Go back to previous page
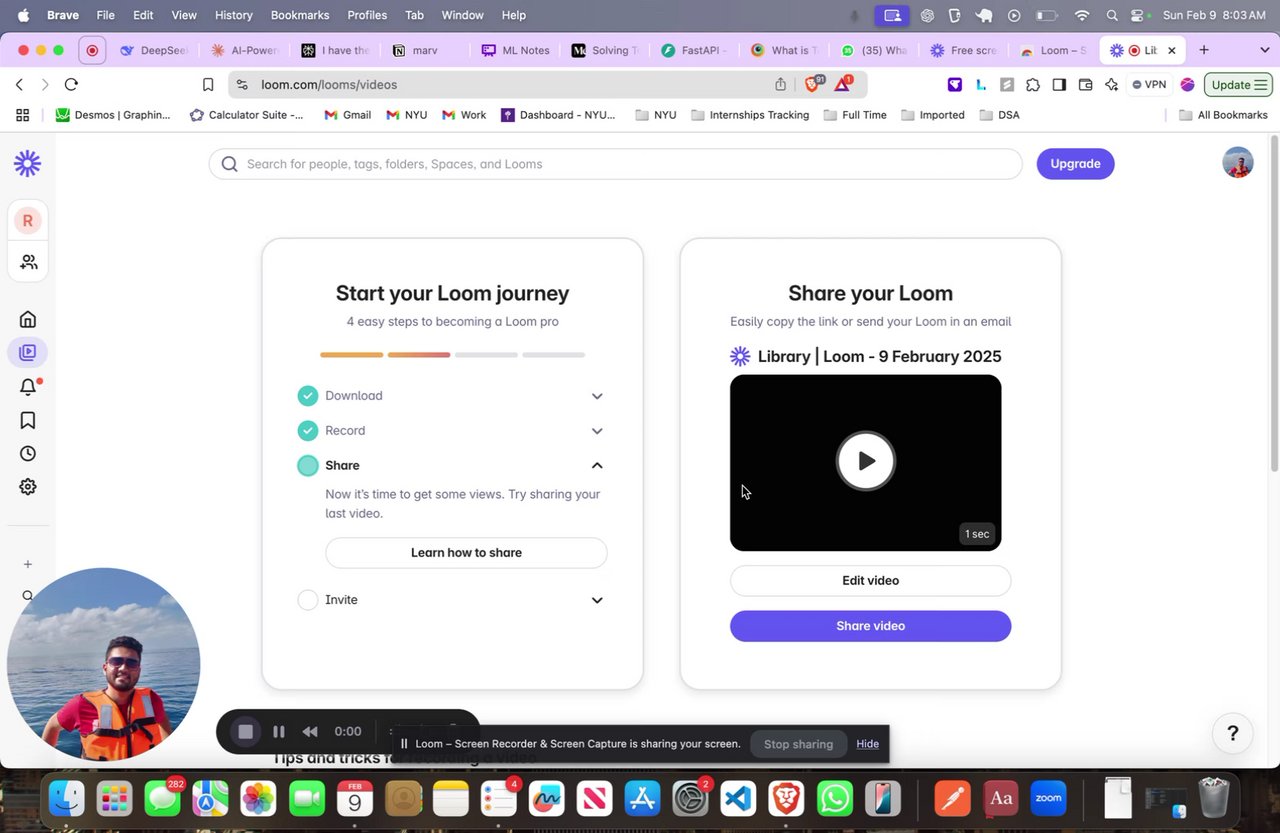1280x833 pixels. tap(19, 85)
